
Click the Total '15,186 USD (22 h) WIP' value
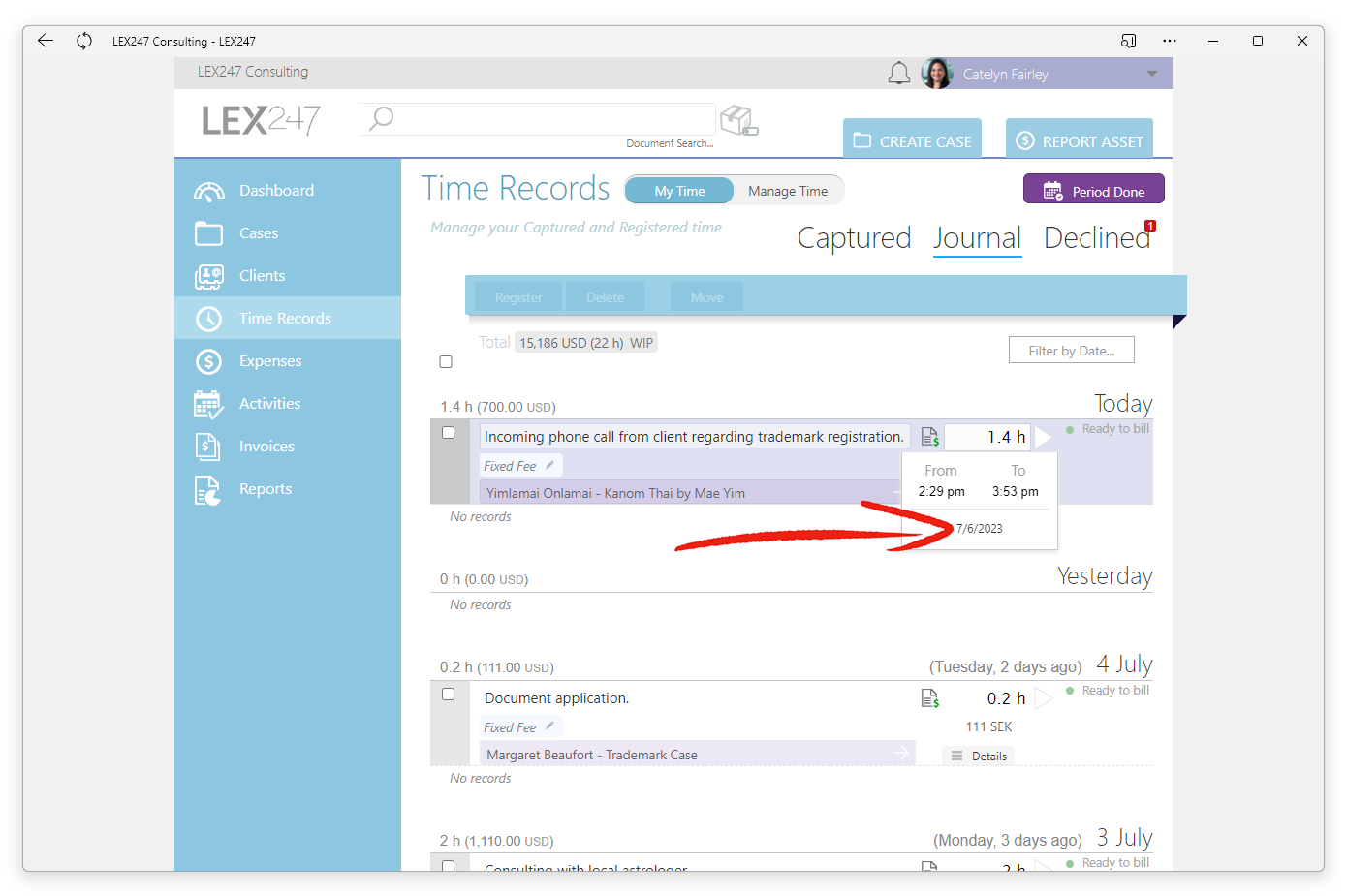(586, 342)
